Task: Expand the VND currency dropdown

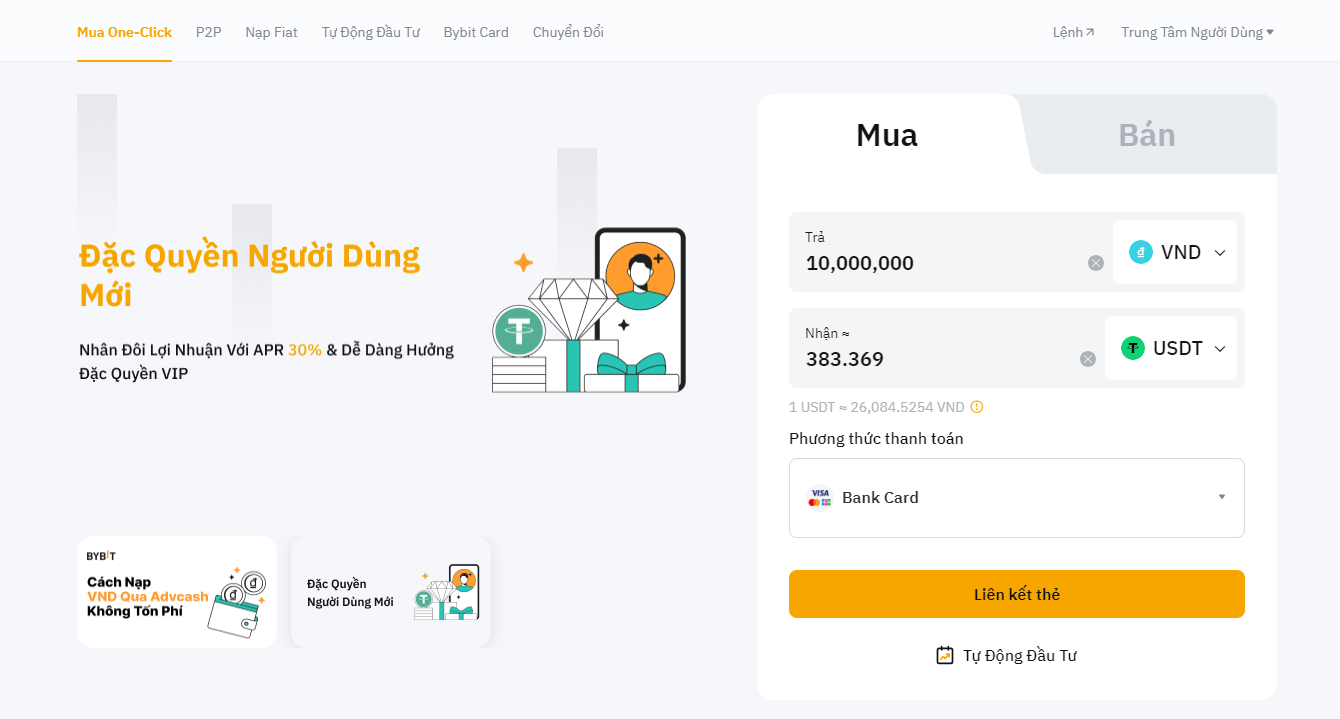Action: [1175, 252]
